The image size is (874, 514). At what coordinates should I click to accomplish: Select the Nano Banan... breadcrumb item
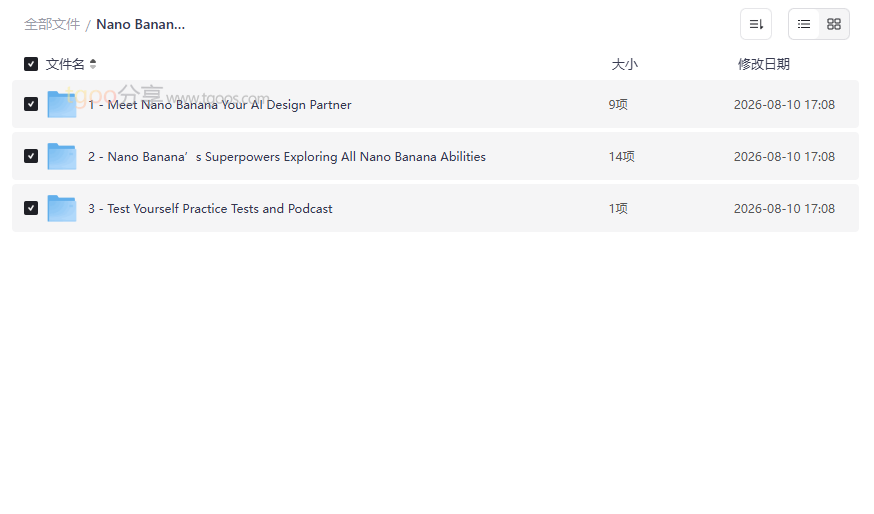[140, 25]
